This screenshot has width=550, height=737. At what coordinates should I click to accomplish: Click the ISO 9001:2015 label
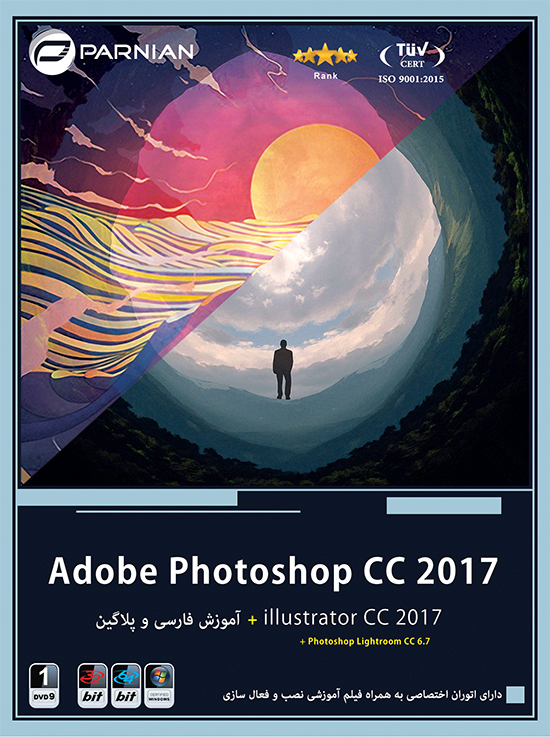[411, 79]
